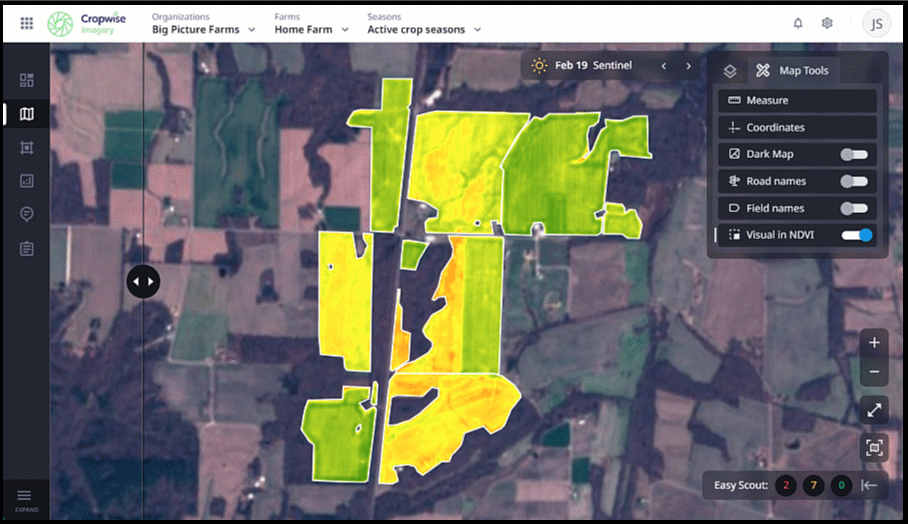This screenshot has width=908, height=524.
Task: Open the apps grid launcher icon
Action: [x=26, y=22]
